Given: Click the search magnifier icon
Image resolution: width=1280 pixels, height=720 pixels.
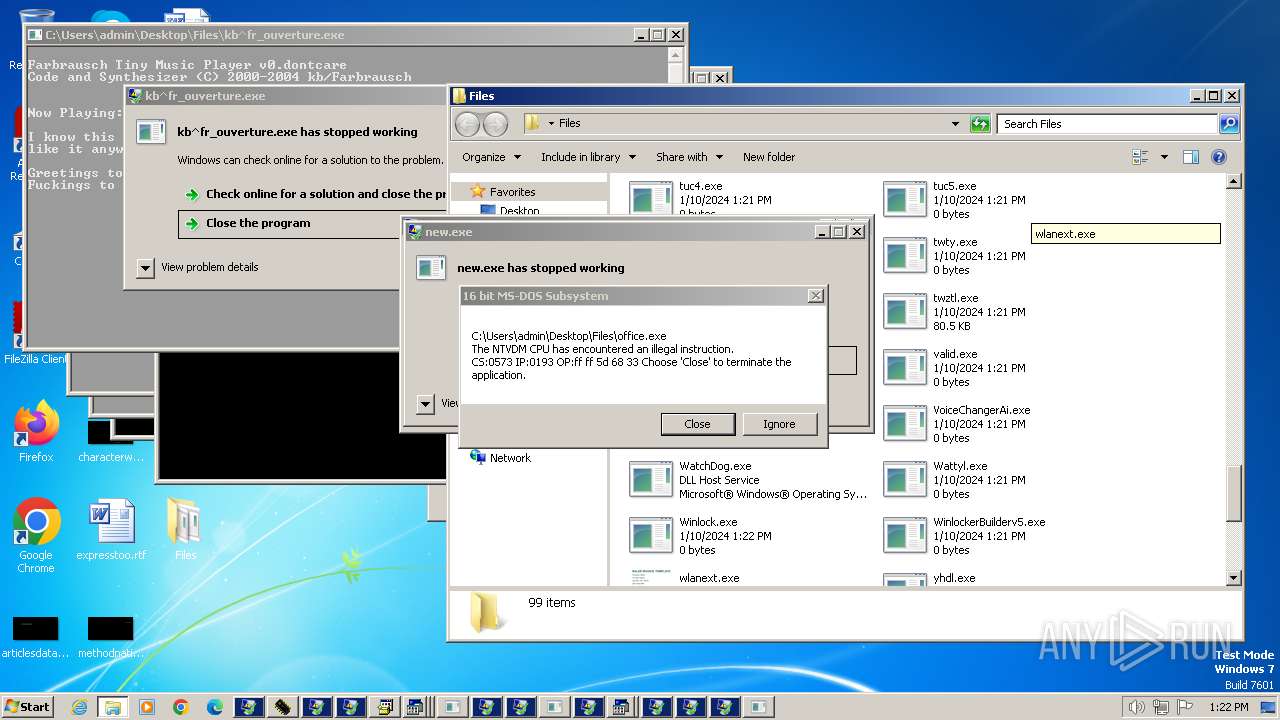Looking at the screenshot, I should 1229,124.
